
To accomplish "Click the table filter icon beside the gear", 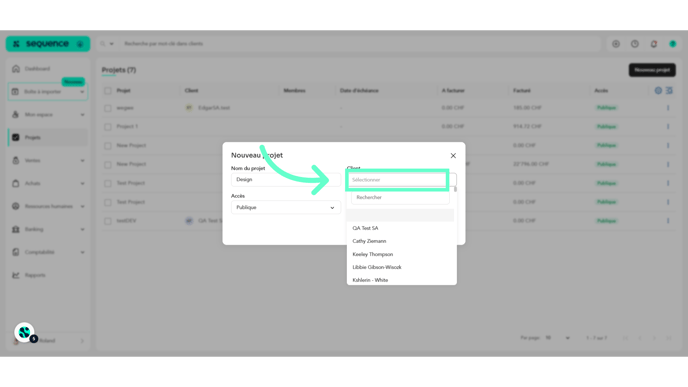I will 669,90.
